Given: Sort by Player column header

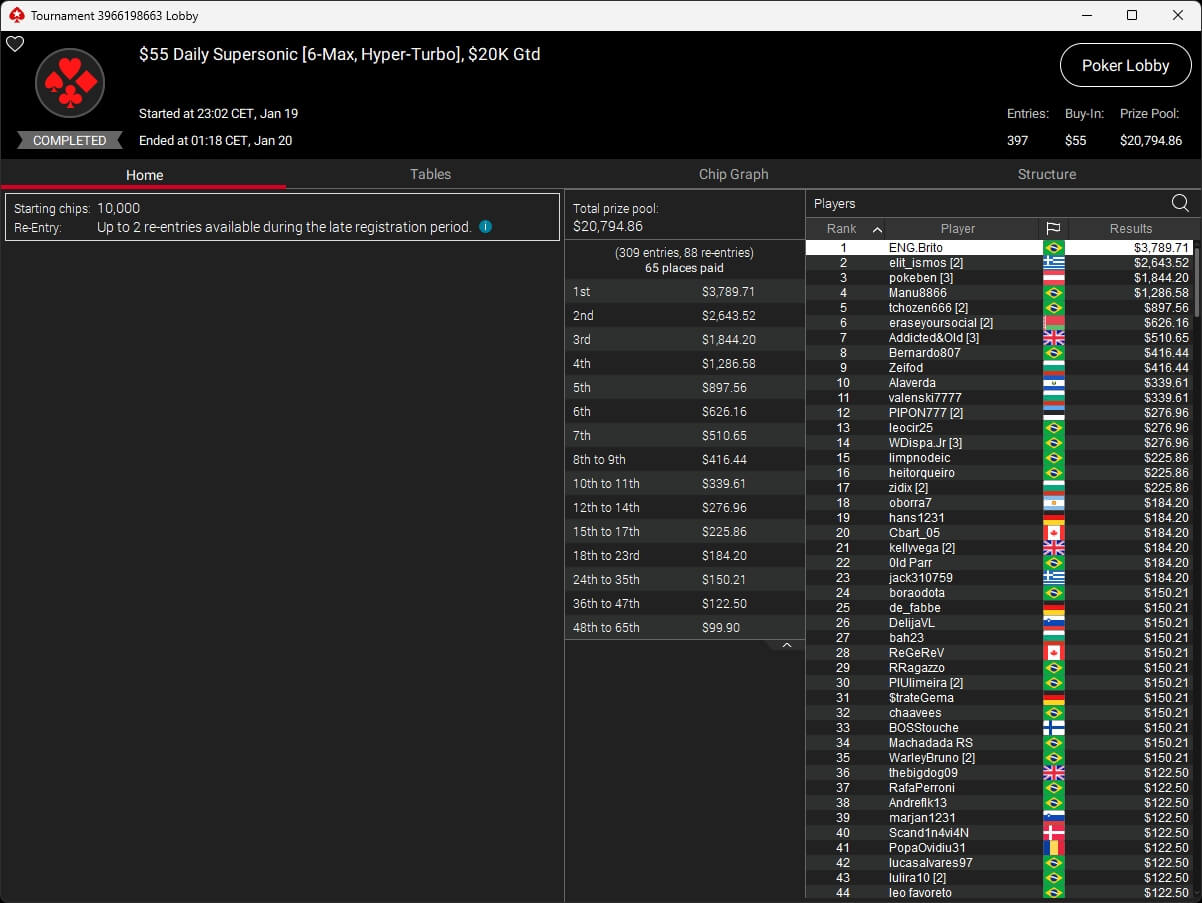Looking at the screenshot, I should click(x=957, y=229).
